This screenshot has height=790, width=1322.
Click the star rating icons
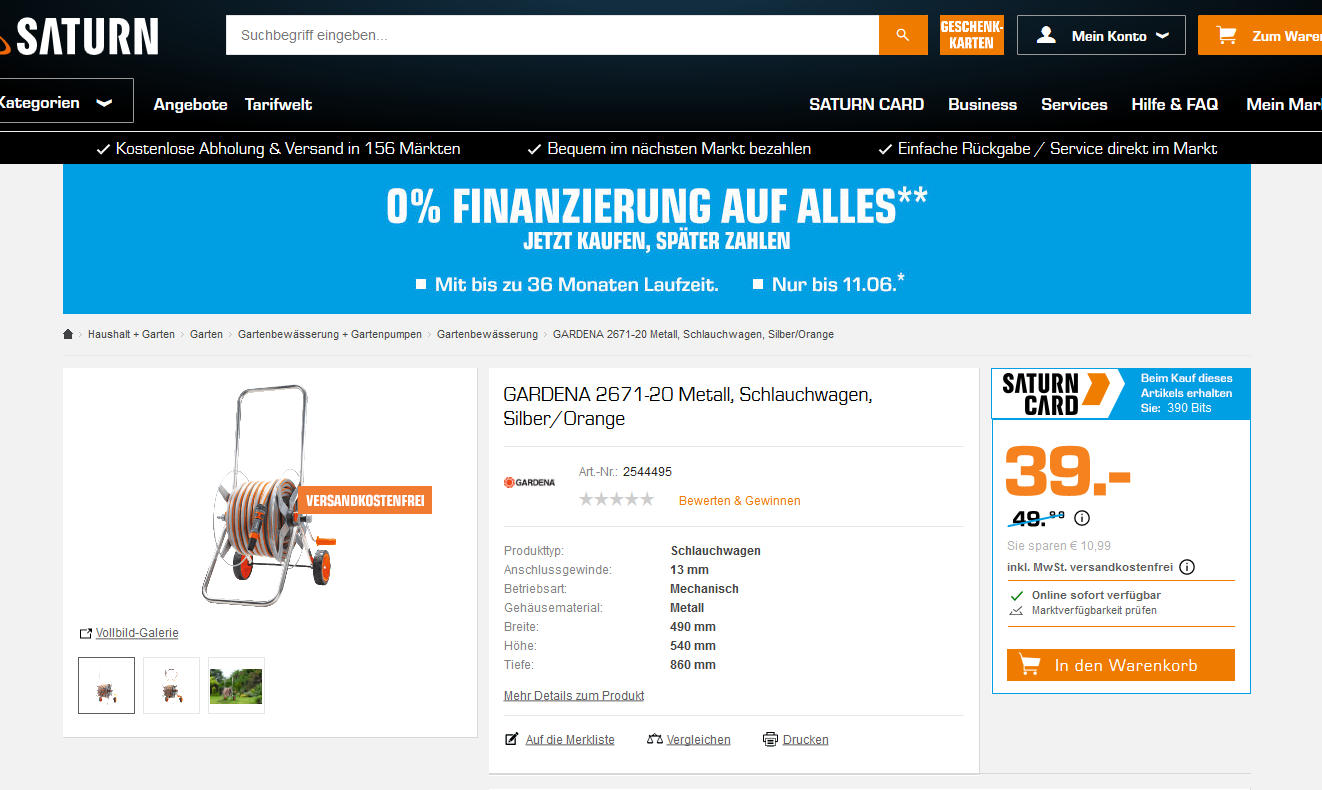coord(616,499)
